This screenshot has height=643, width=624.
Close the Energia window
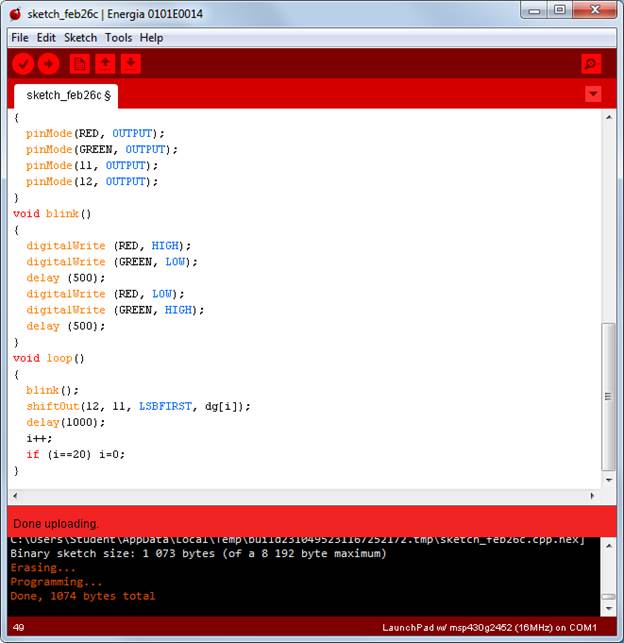594,10
